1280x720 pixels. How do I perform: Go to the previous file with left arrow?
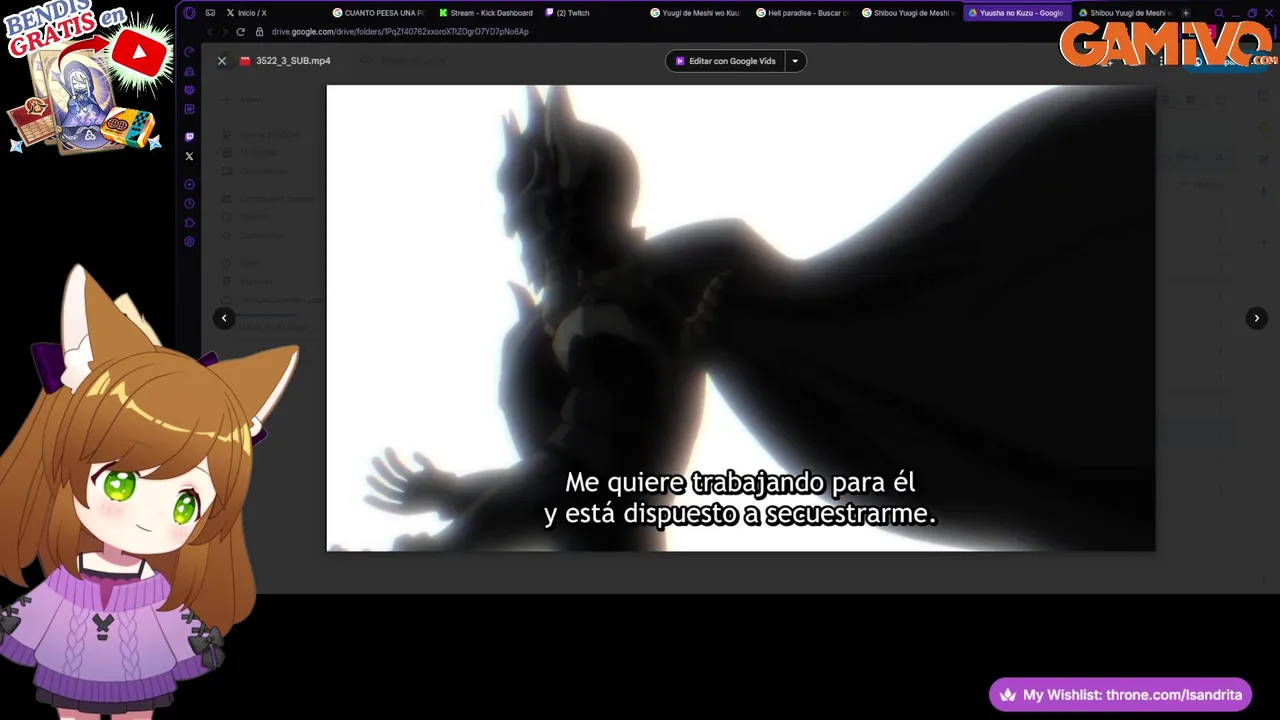[x=224, y=318]
